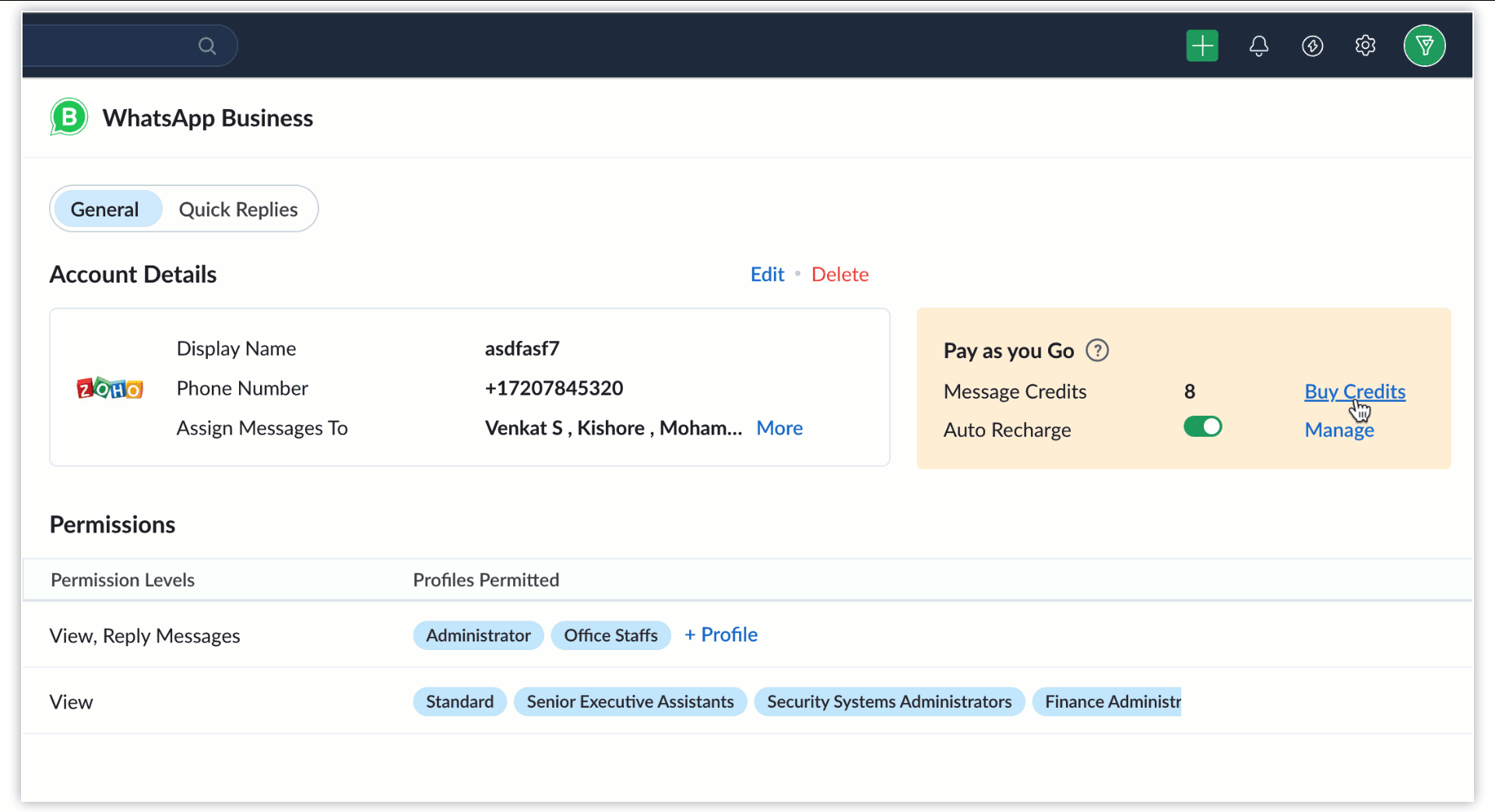
Task: Click the help question mark icon
Action: (x=1097, y=350)
